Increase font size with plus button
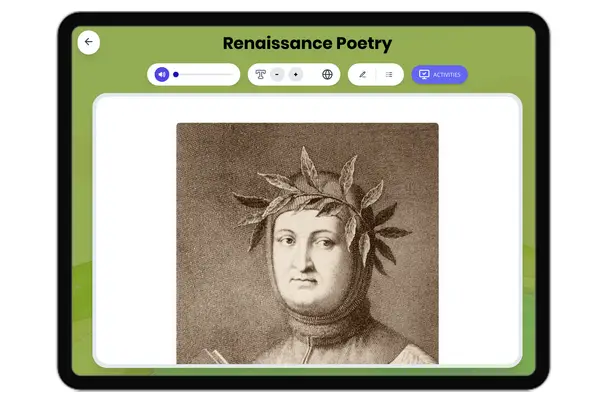Viewport: 600px width, 400px height. pyautogui.click(x=296, y=74)
